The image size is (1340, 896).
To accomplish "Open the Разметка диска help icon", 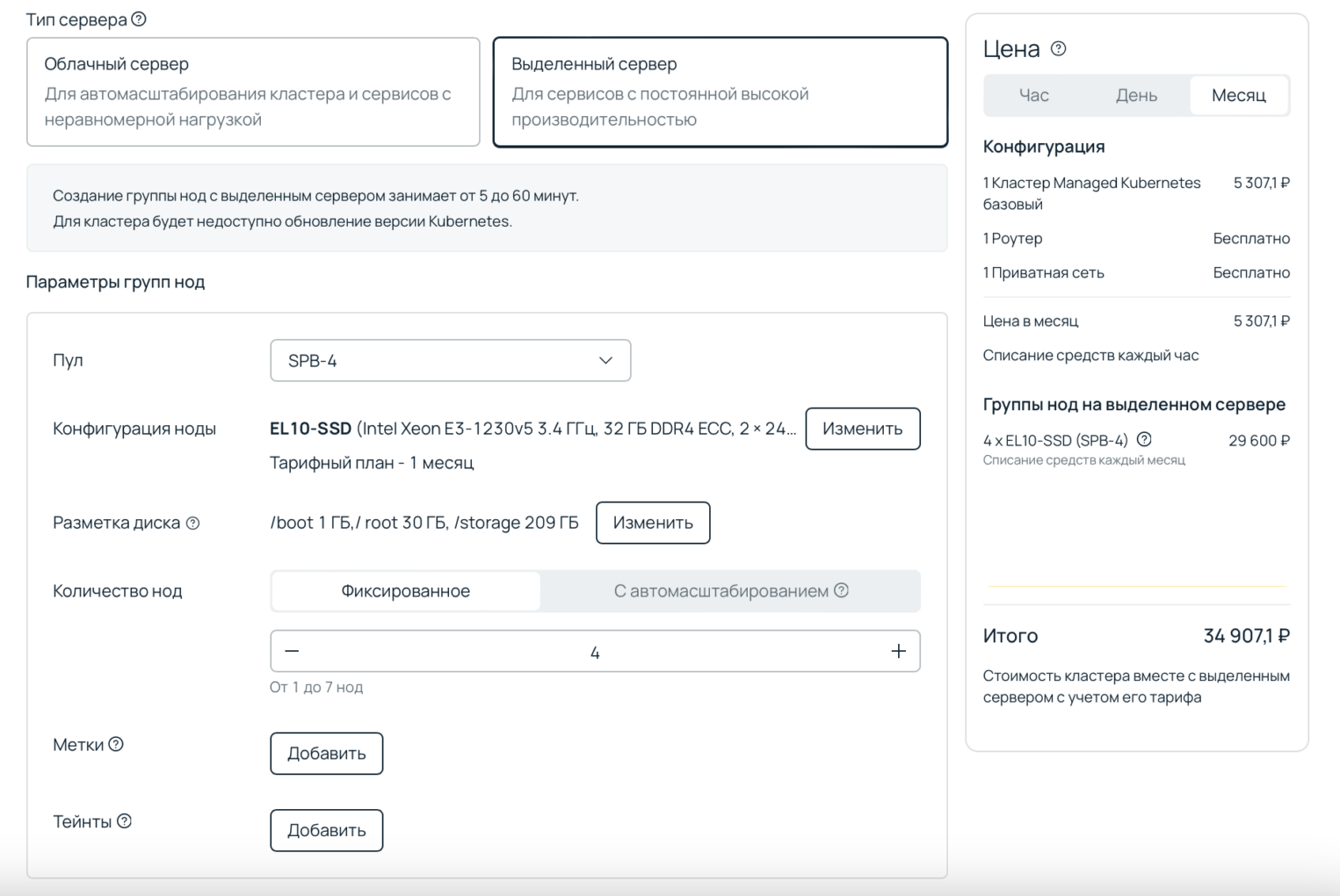I will pos(194,524).
